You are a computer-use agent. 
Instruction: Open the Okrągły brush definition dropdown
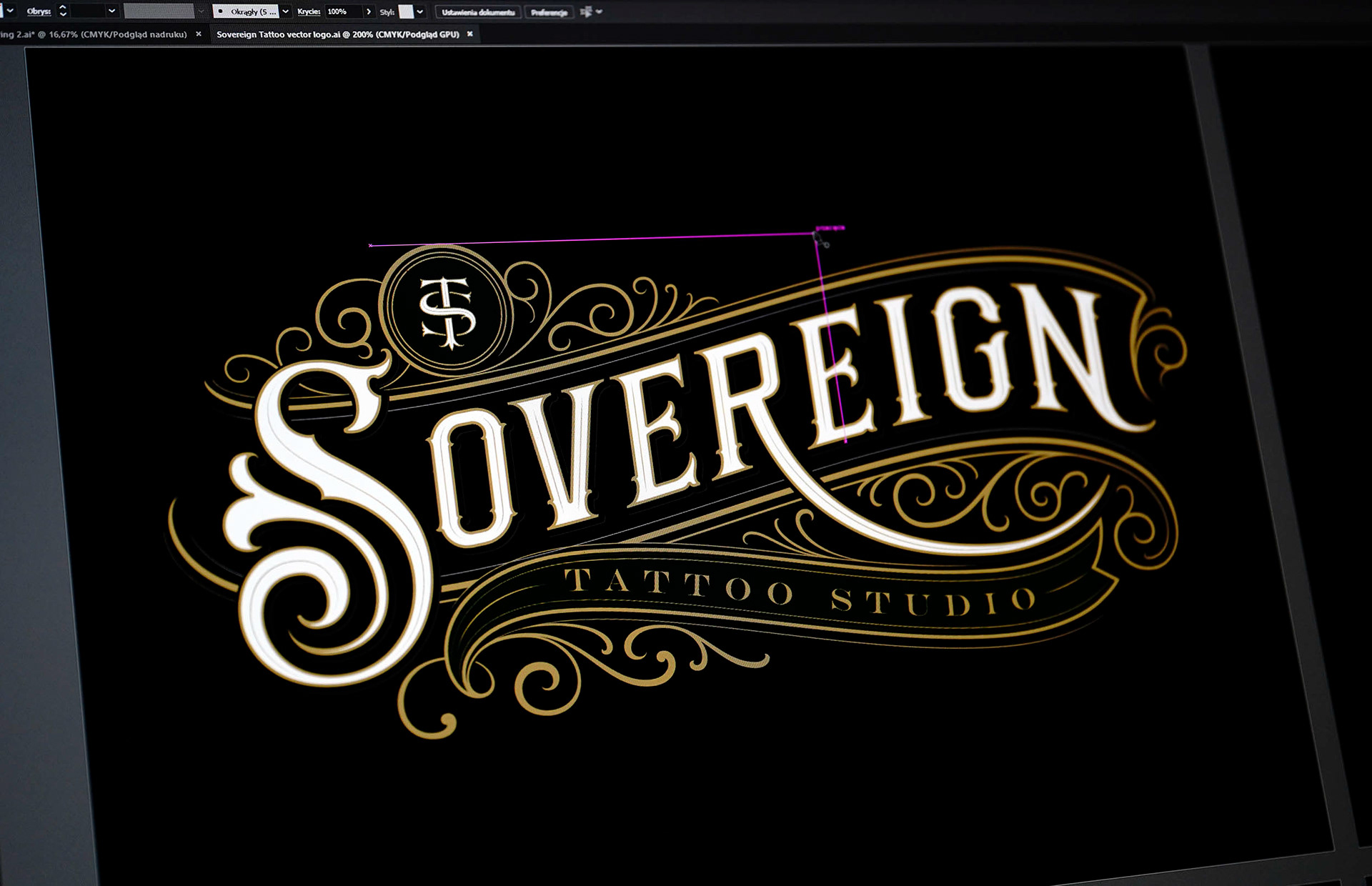tap(286, 11)
